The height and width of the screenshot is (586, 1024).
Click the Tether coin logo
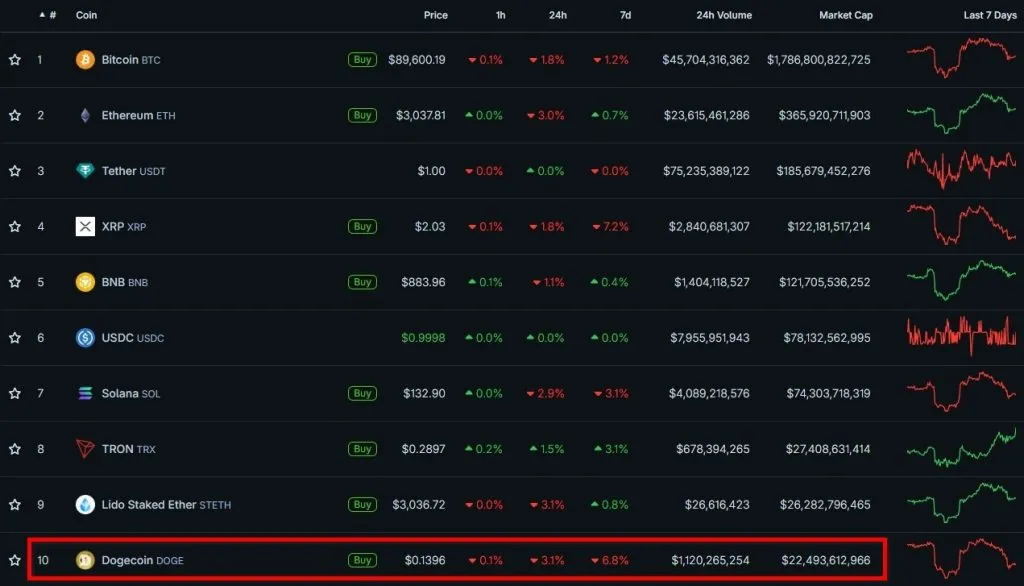(85, 171)
